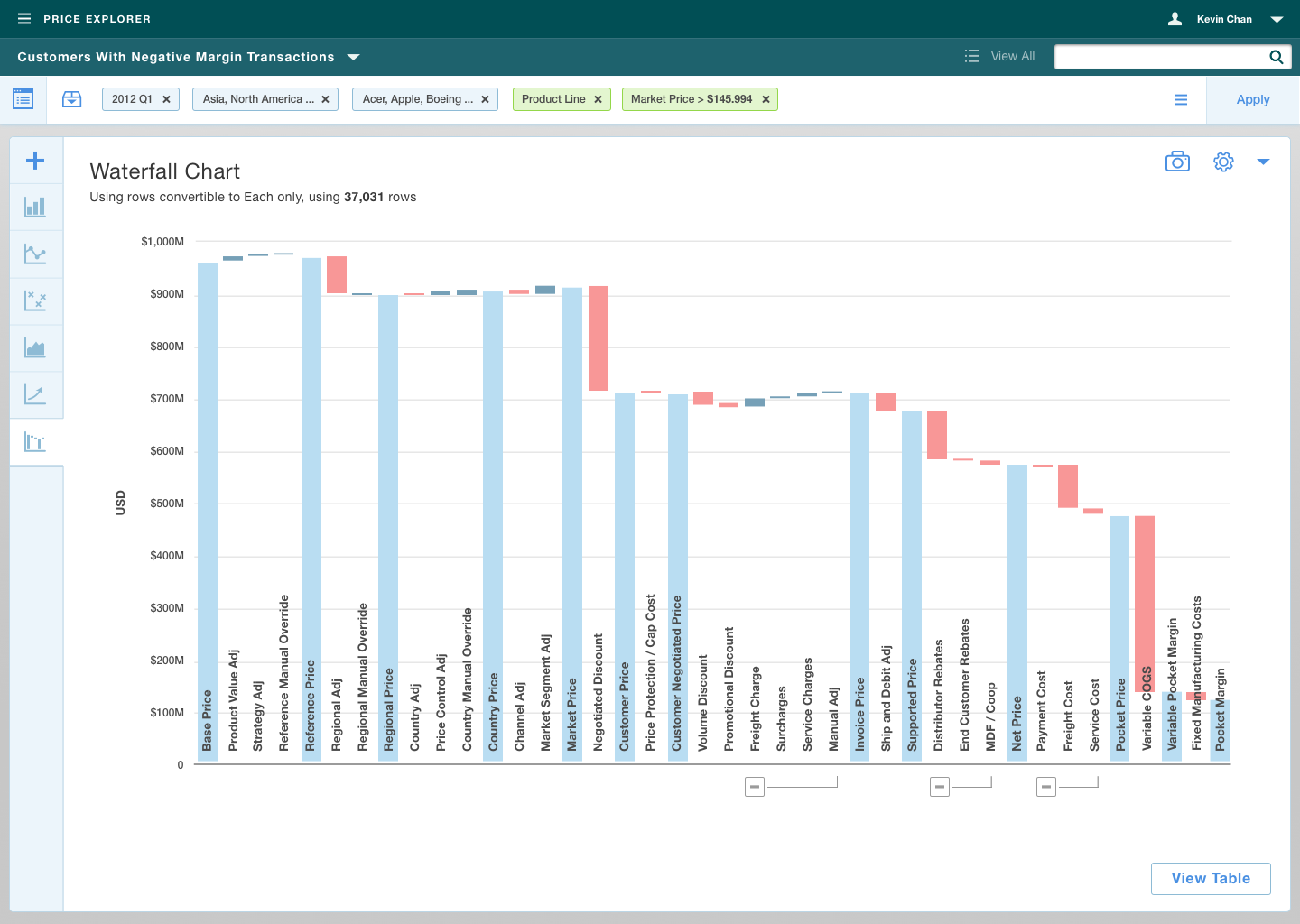Click the search magnifier icon
This screenshot has width=1300, height=924.
1276,57
